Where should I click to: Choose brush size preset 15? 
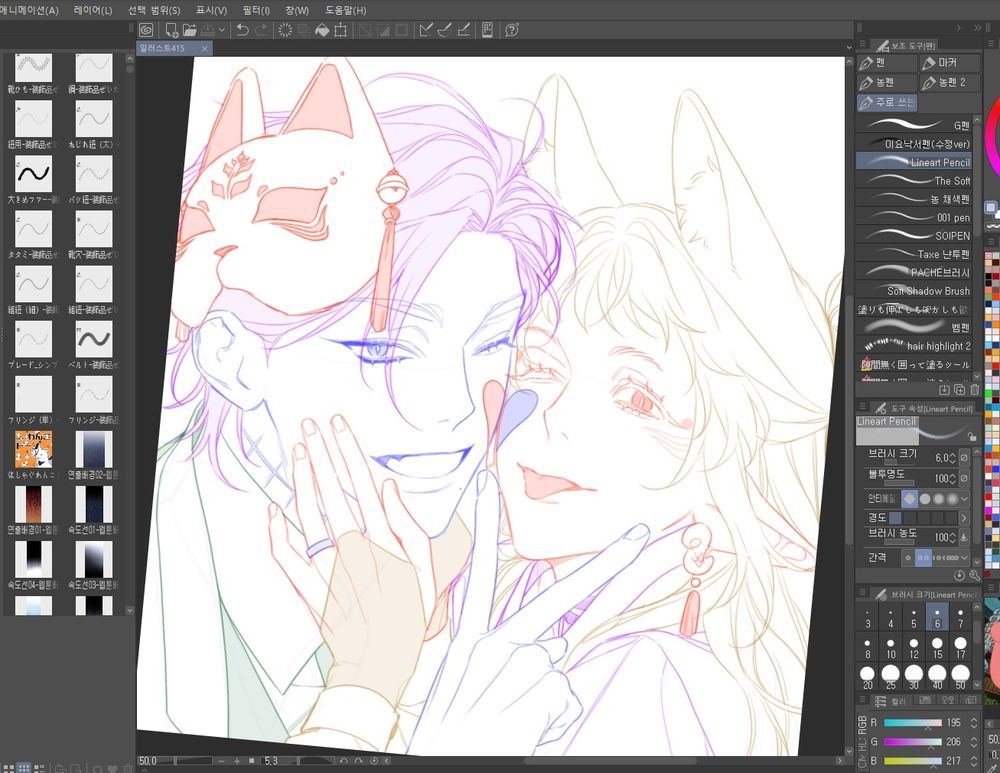click(937, 647)
